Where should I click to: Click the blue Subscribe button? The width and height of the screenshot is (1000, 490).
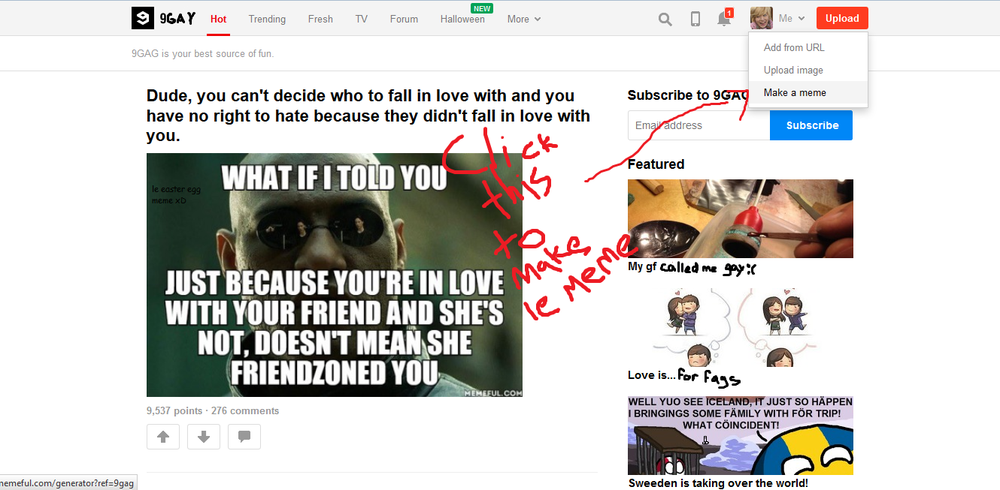811,125
